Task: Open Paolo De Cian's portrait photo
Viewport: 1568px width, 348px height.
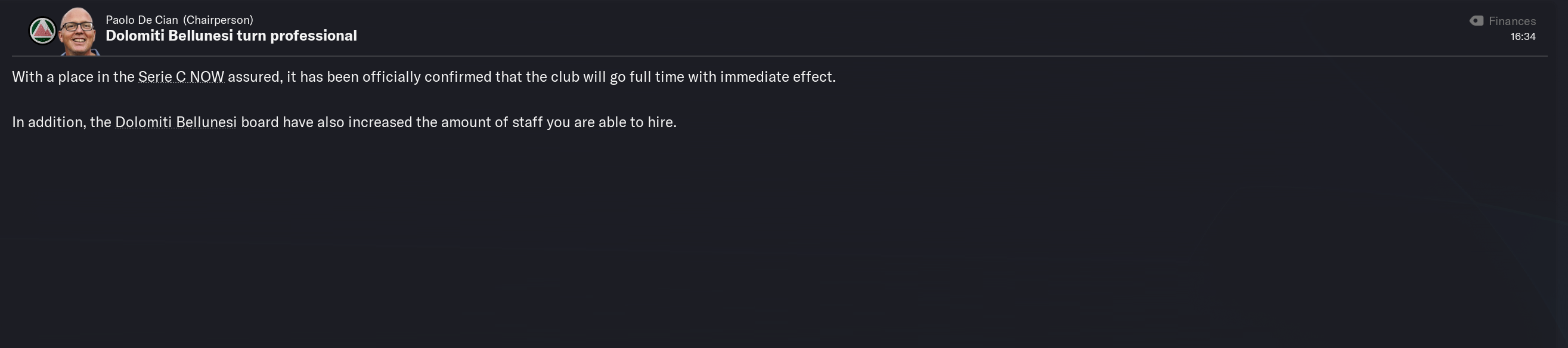Action: pyautogui.click(x=79, y=31)
